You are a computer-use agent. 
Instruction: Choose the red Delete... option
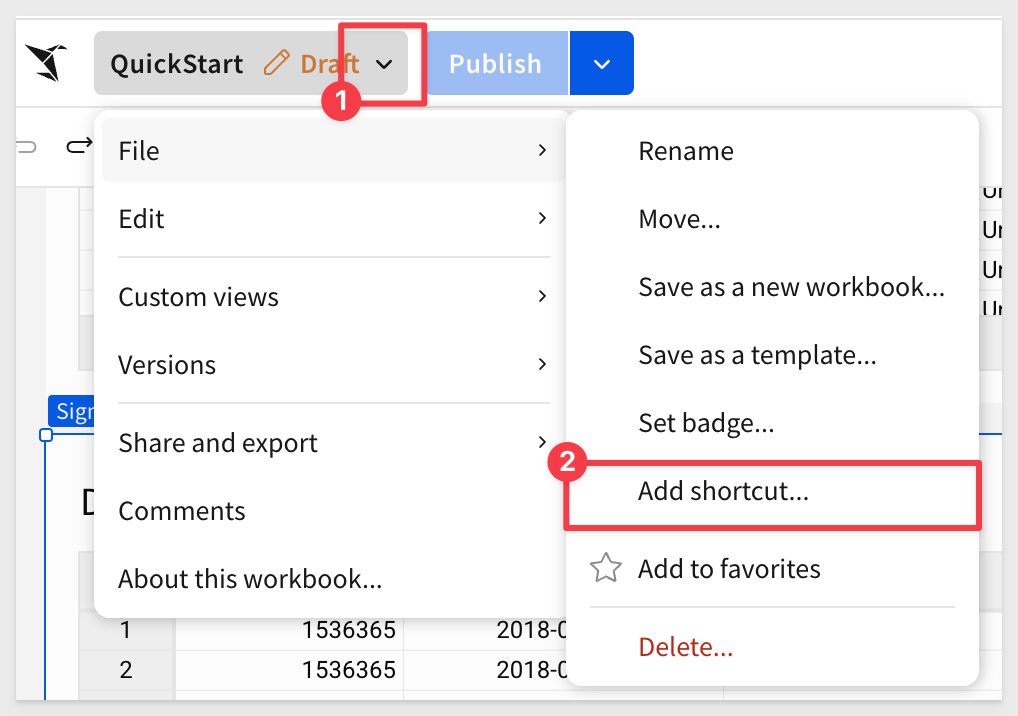coord(686,647)
